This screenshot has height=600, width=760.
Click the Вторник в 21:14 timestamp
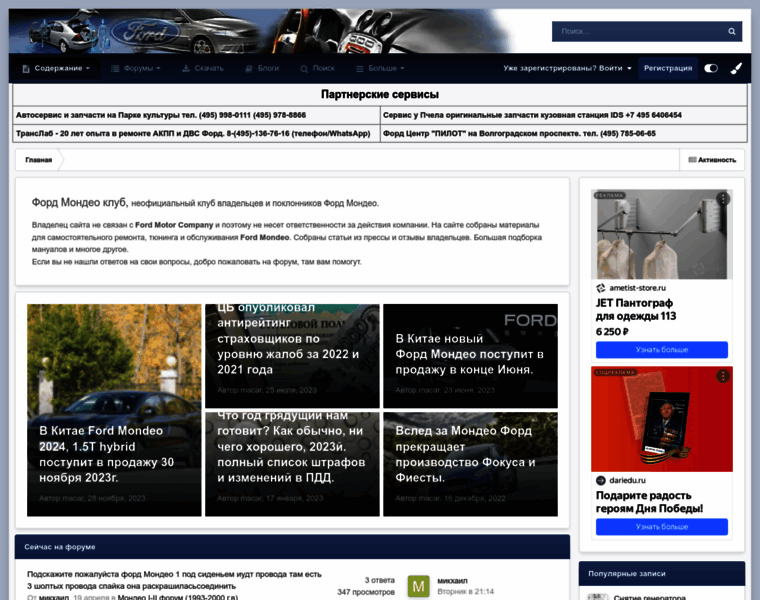click(465, 592)
